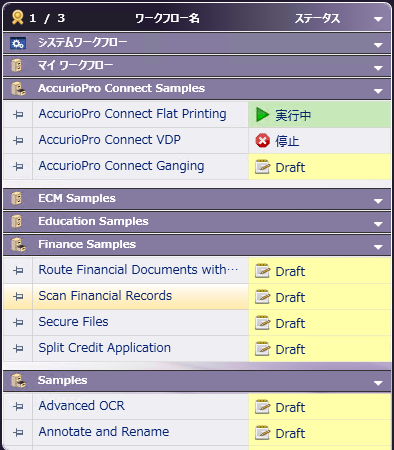
Task: Click the award ribbon icon in header
Action: point(17,17)
